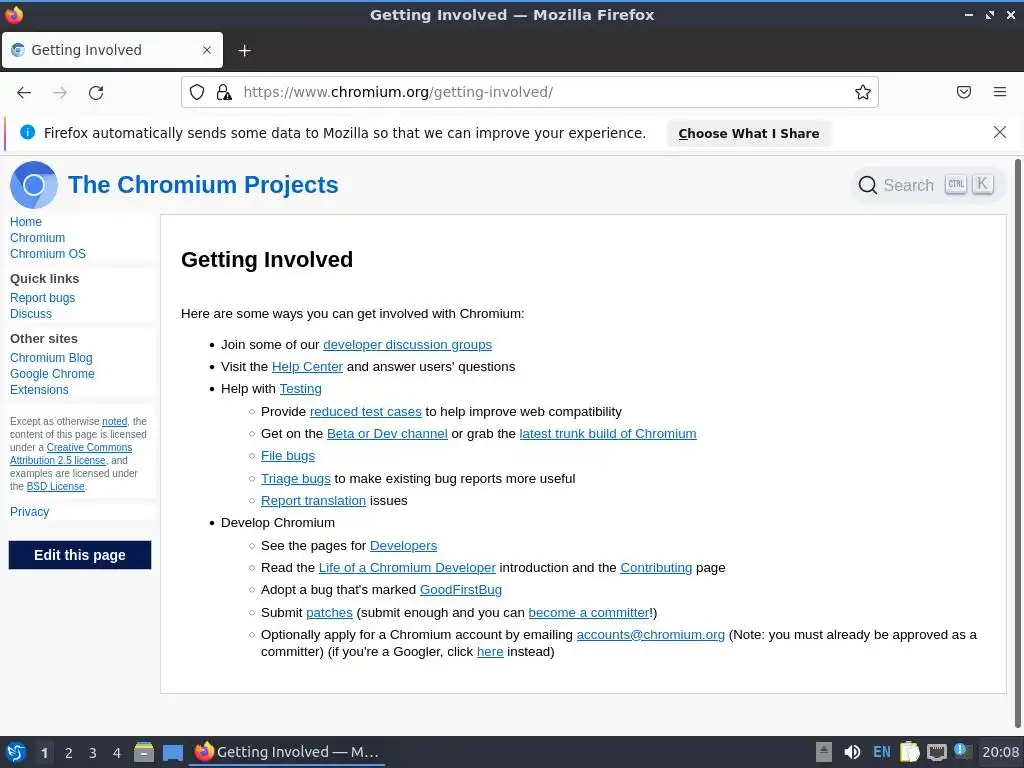The height and width of the screenshot is (768, 1024).
Task: Click the show desktop icon in the taskbar
Action: point(173,752)
